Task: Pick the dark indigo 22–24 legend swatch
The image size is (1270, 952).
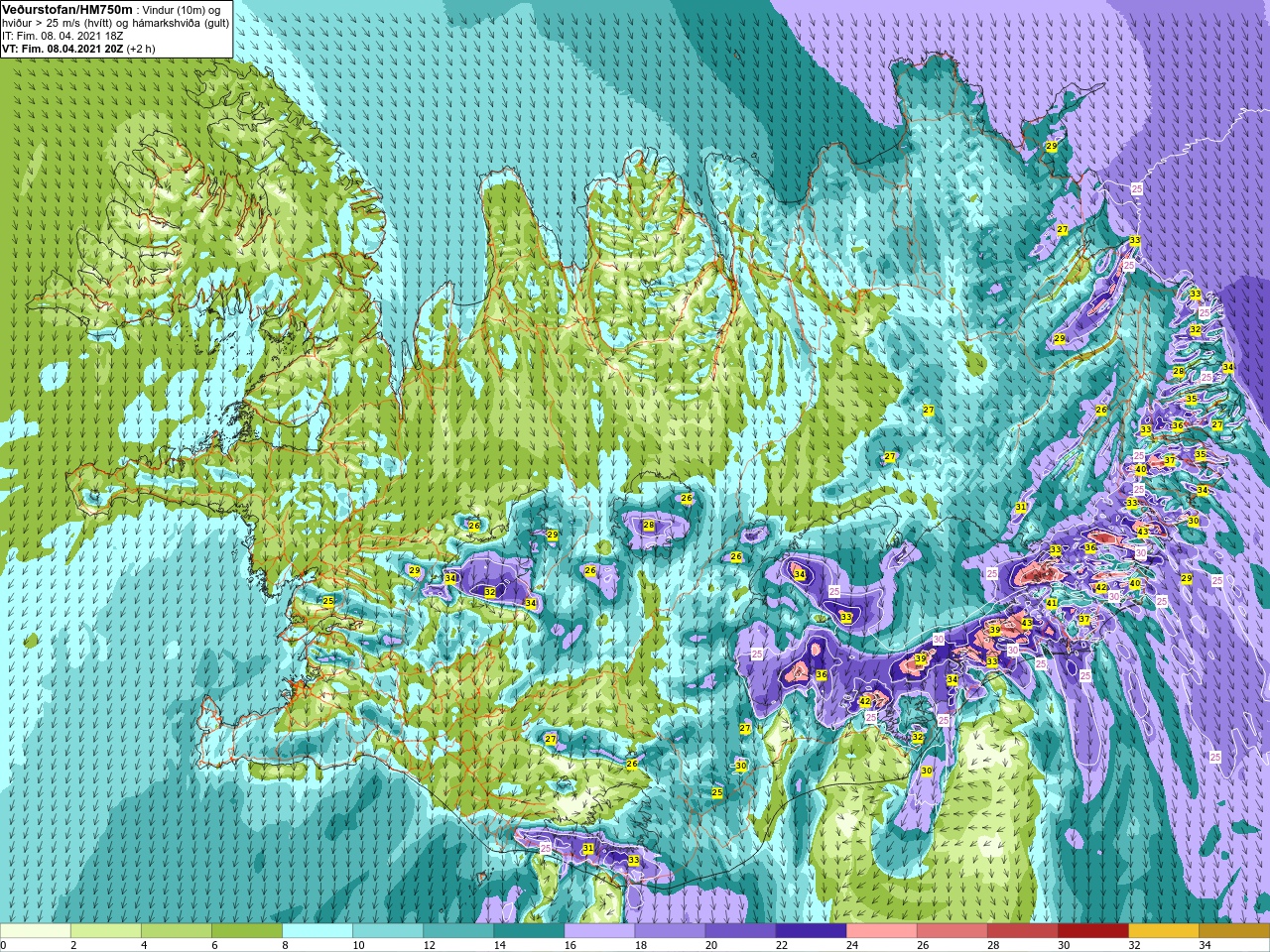Action: pos(811,931)
